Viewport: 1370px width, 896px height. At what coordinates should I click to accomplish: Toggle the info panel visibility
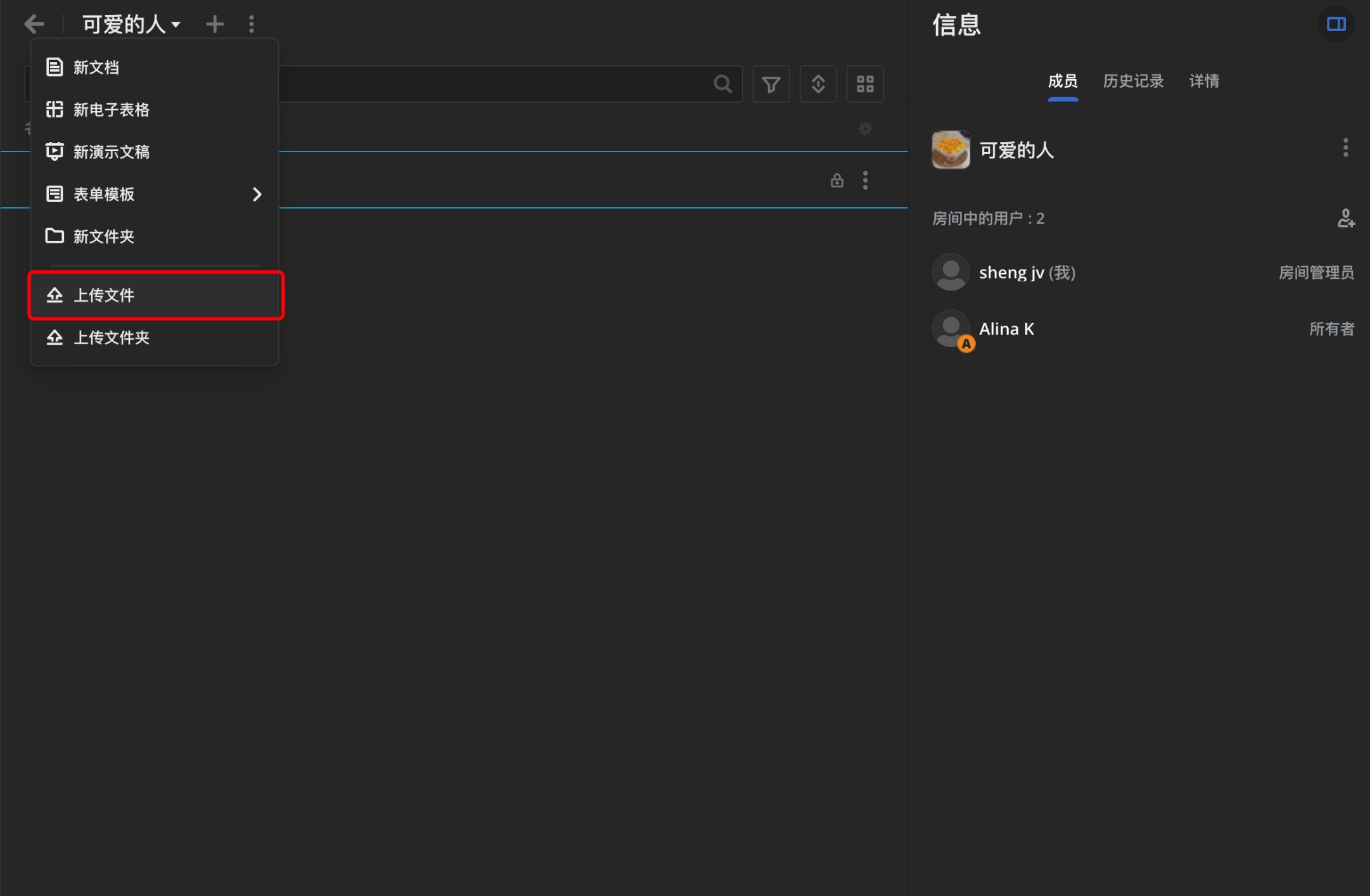point(1336,24)
